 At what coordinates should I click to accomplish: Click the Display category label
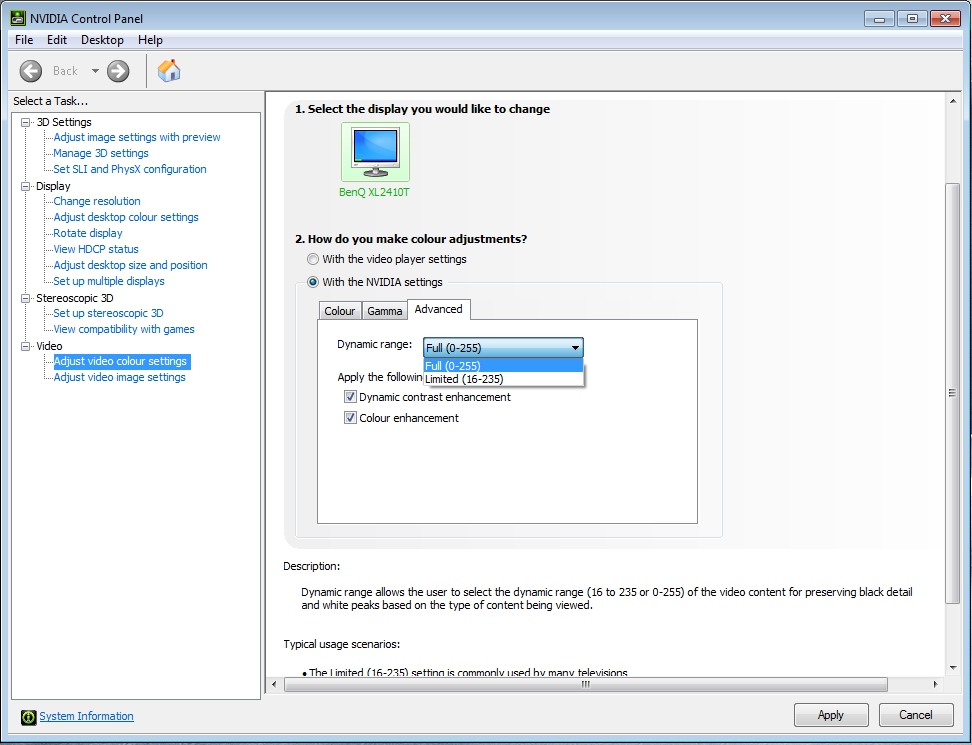point(53,186)
